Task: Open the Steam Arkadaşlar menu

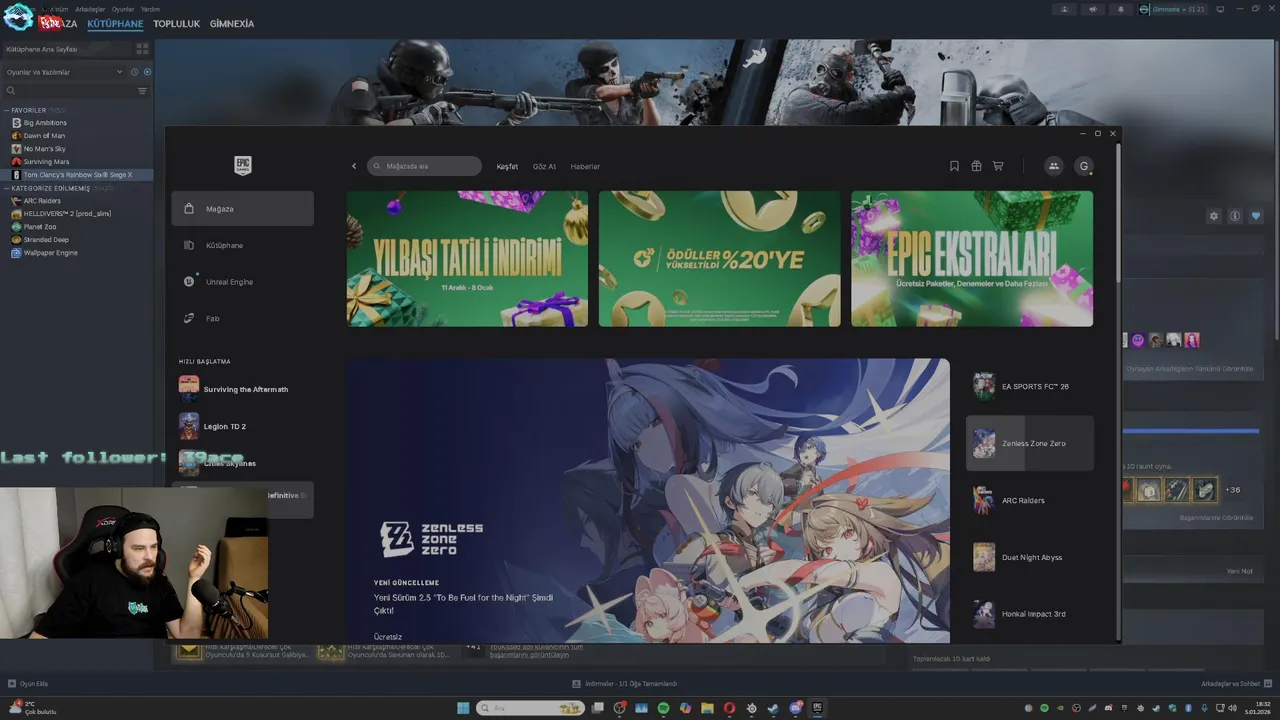Action: pos(90,9)
